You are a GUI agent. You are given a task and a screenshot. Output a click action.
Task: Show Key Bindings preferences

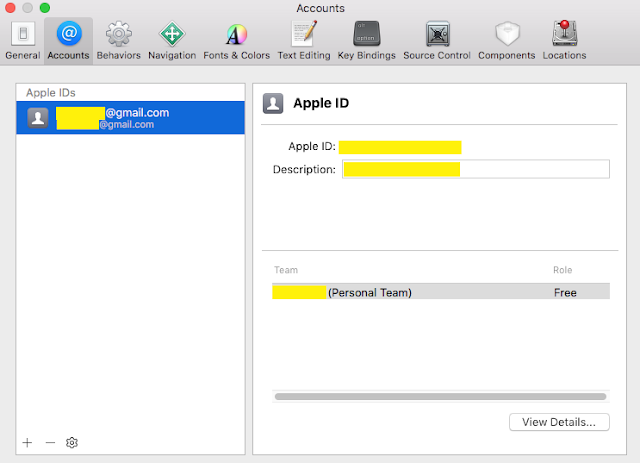click(x=367, y=41)
